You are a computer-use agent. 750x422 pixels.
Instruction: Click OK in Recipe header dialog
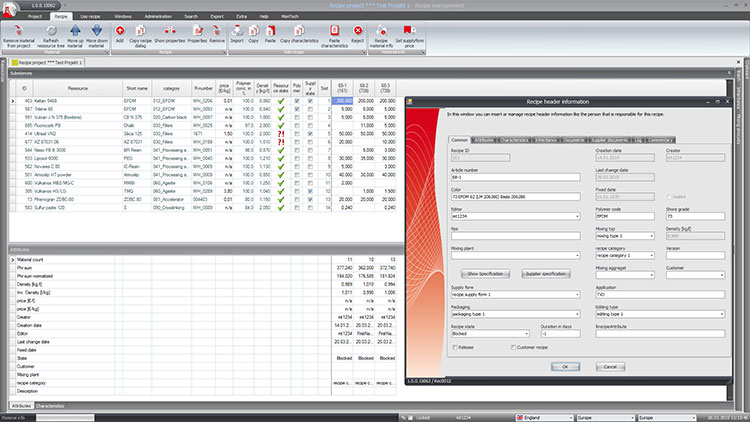(x=565, y=367)
